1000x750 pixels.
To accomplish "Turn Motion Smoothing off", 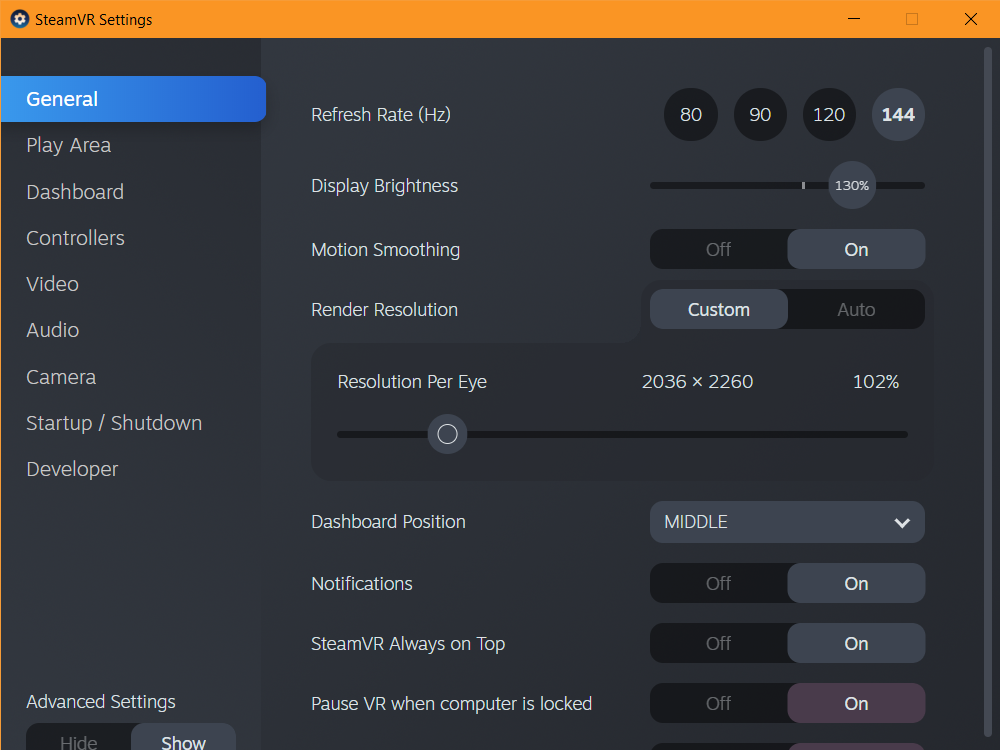I will tap(719, 250).
